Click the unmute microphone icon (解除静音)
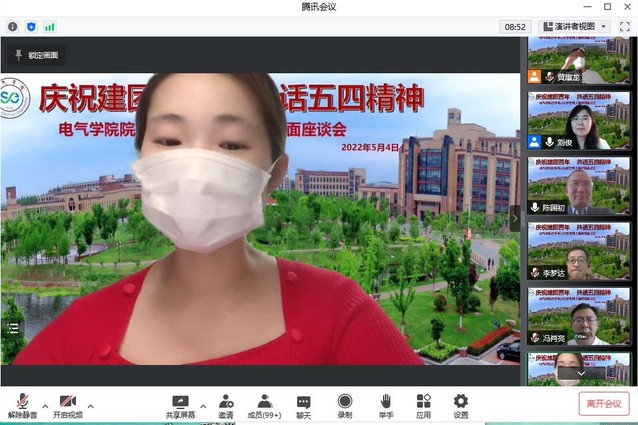 coord(22,402)
